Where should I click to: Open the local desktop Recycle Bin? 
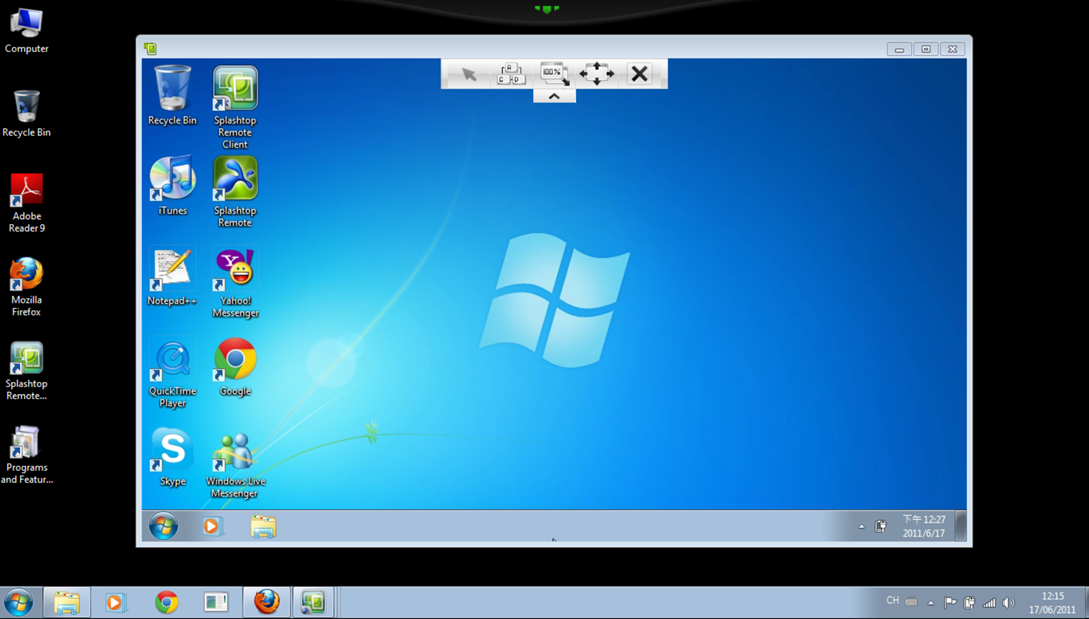click(x=26, y=114)
